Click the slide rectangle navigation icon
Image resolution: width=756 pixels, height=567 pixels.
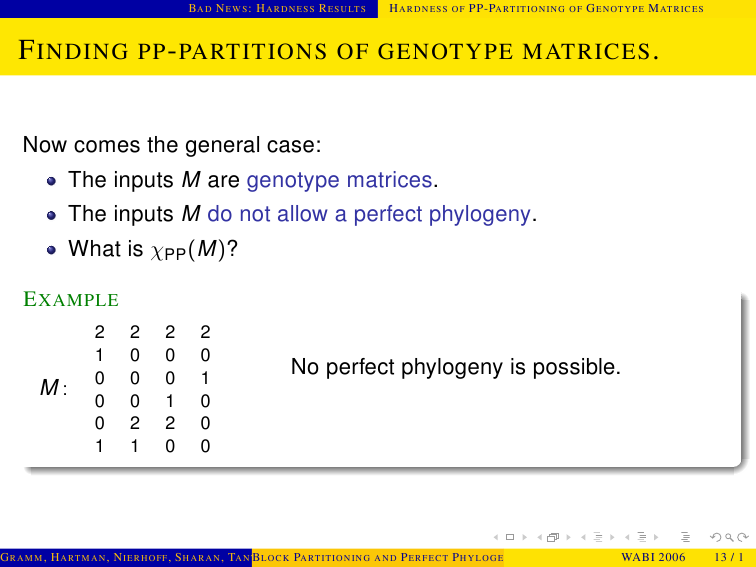[510, 537]
